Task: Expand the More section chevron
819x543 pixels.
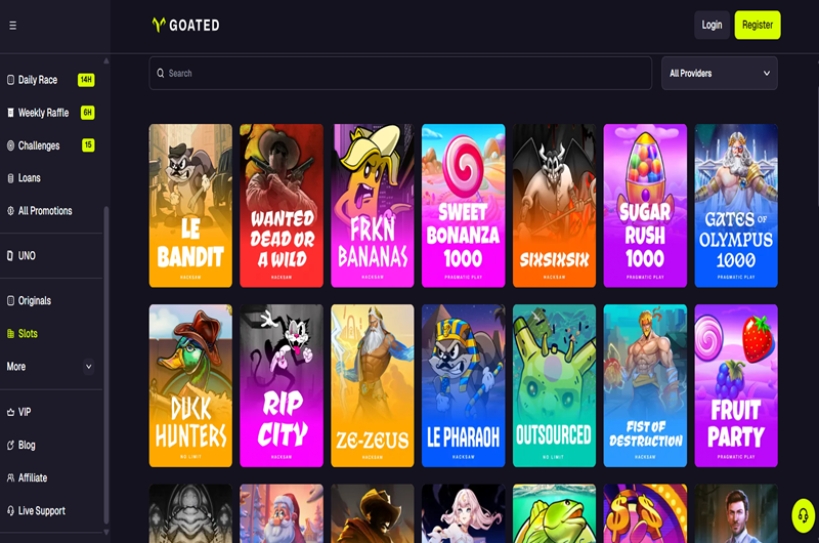Action: [x=88, y=367]
